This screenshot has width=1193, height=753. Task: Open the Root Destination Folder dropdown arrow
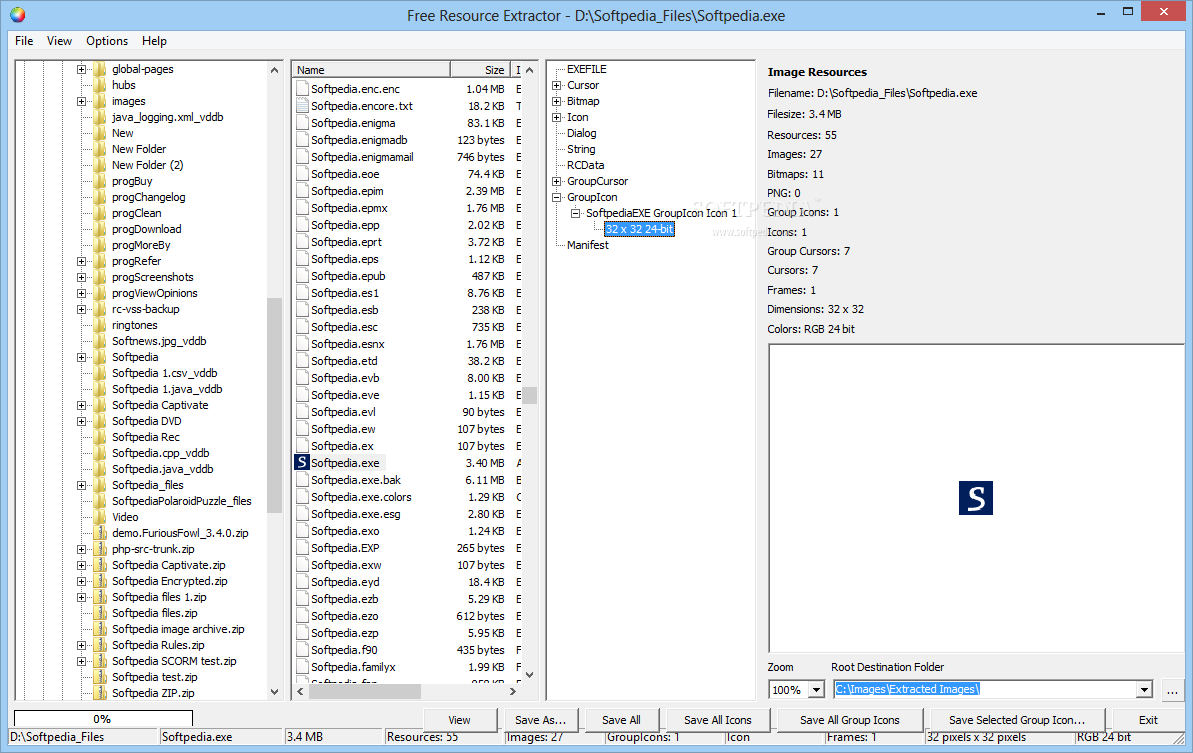coord(1144,690)
